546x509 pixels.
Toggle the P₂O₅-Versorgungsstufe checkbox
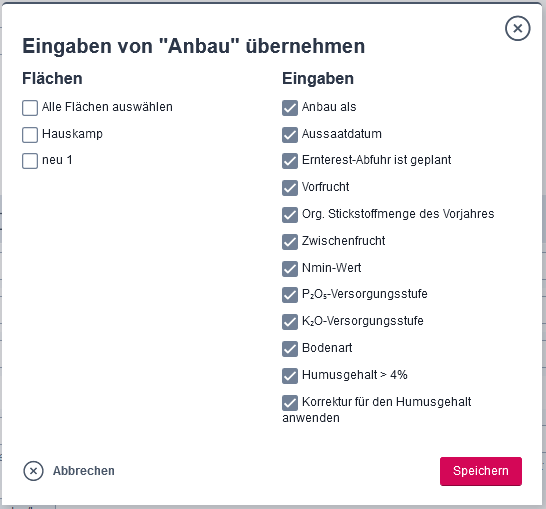click(x=290, y=295)
